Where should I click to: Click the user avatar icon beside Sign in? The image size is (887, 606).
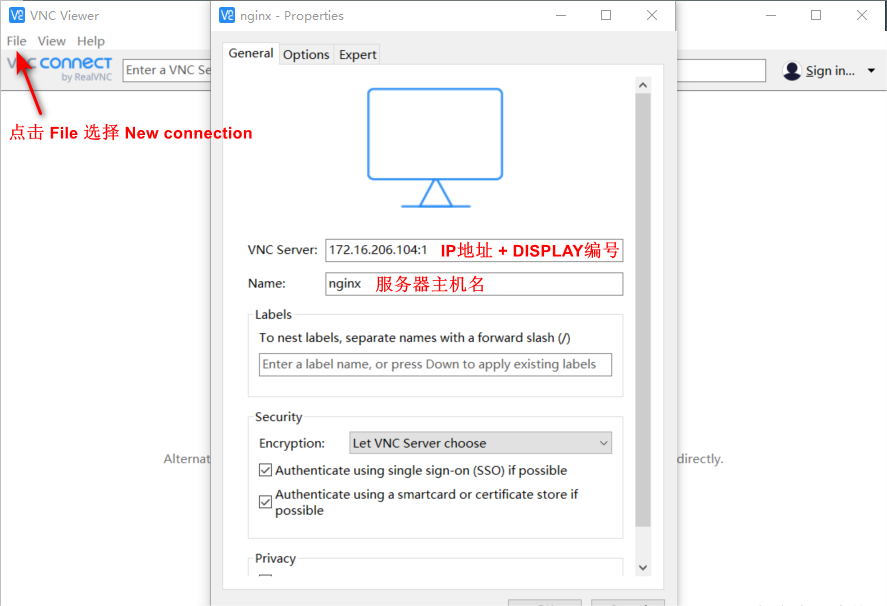[792, 71]
